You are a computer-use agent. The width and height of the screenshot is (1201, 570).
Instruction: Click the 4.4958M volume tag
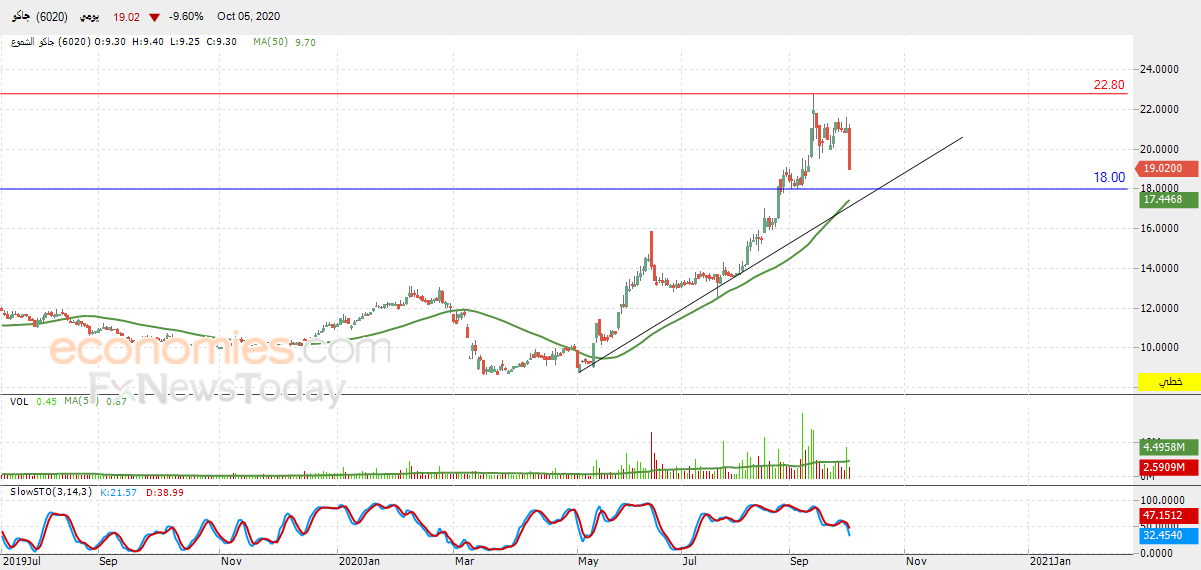point(1165,447)
